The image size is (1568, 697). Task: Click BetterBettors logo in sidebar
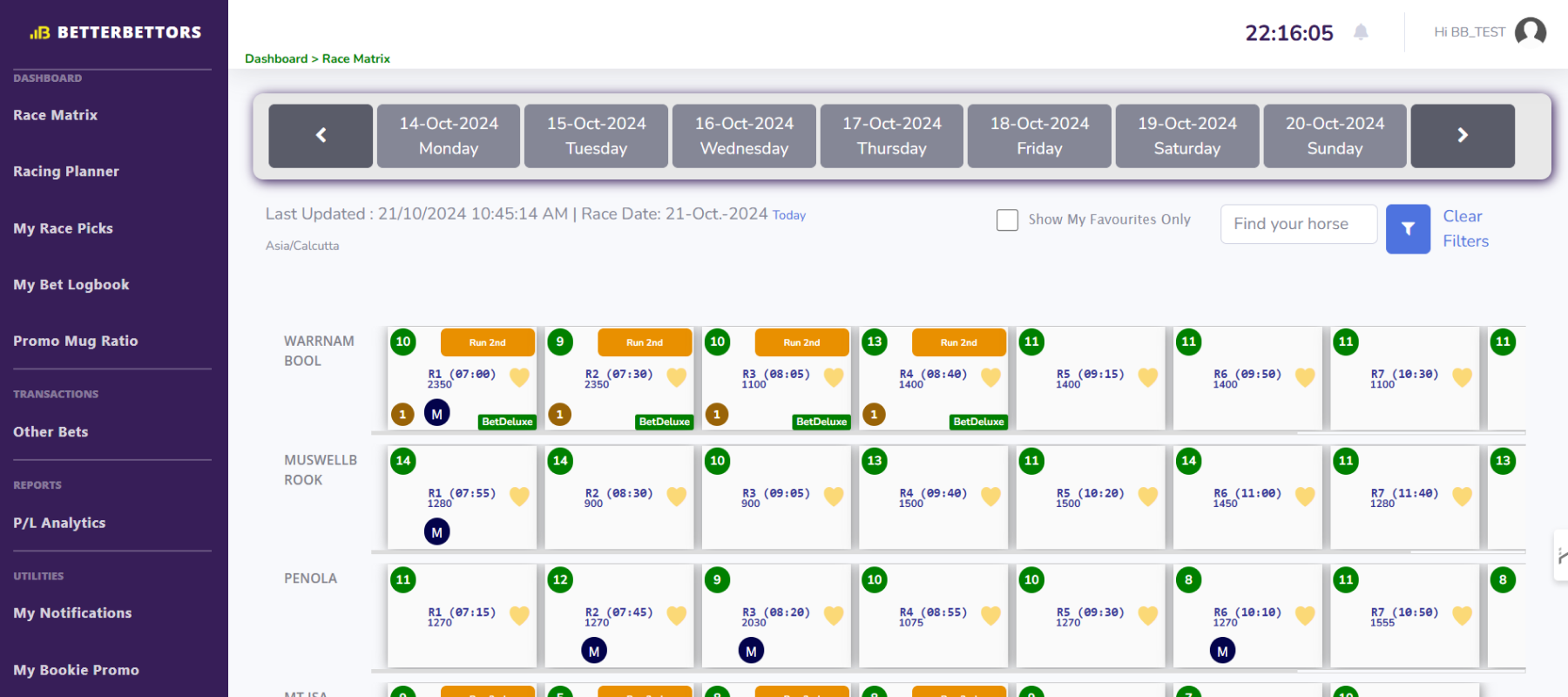[x=115, y=32]
